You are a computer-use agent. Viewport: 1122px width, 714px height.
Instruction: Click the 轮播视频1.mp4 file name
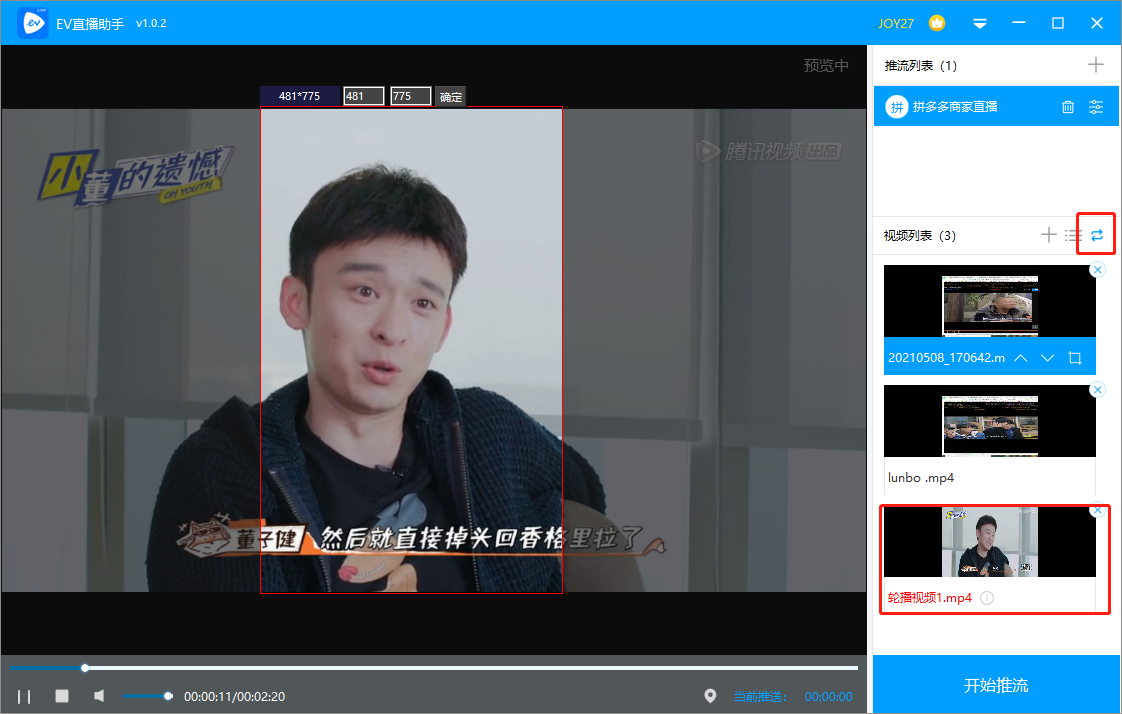(x=930, y=597)
